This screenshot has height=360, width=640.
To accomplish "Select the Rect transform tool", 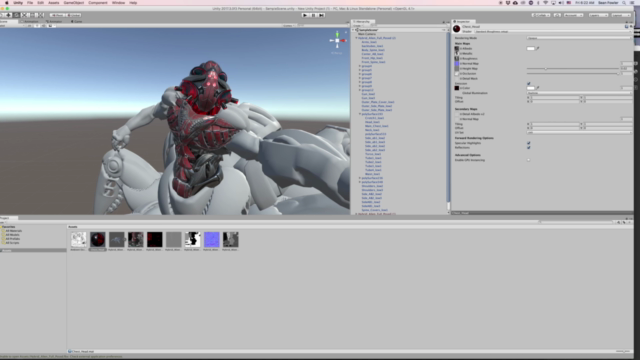I will (x=33, y=15).
